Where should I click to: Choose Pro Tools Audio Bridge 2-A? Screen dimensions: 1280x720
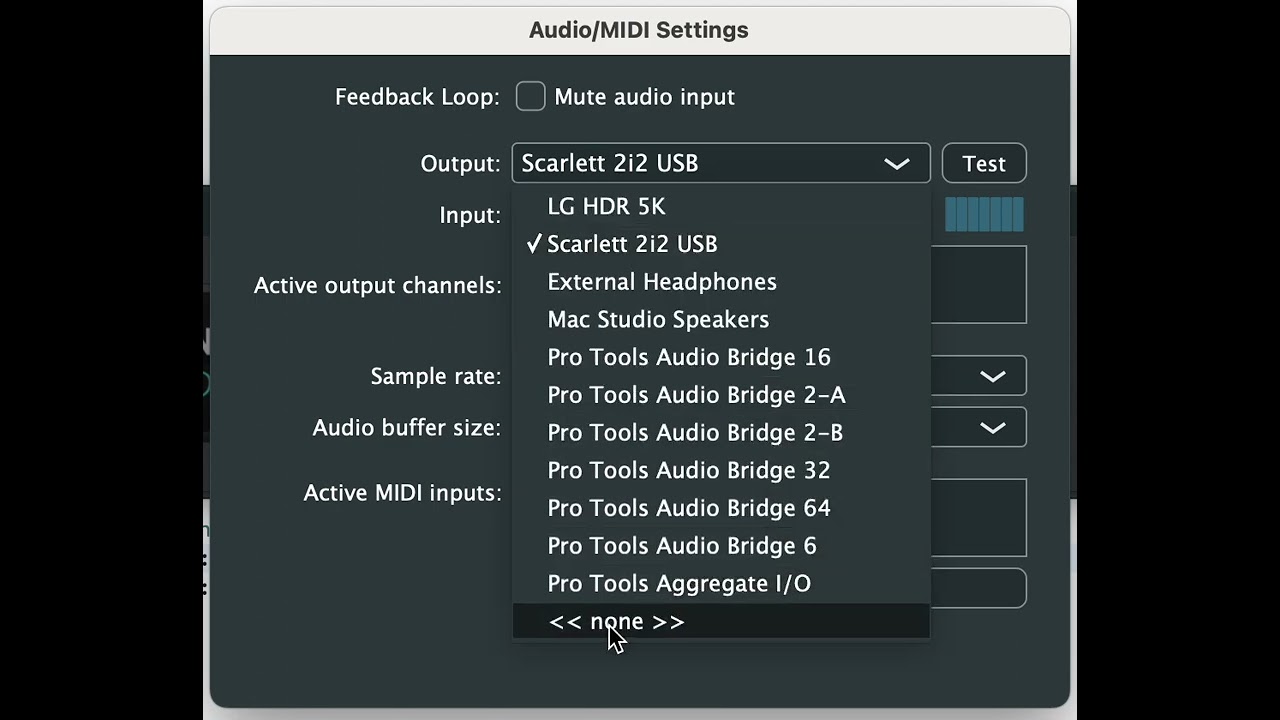[x=696, y=395]
